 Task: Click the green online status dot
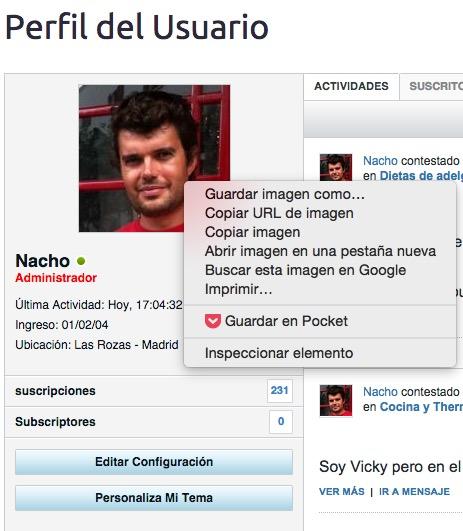(81, 261)
